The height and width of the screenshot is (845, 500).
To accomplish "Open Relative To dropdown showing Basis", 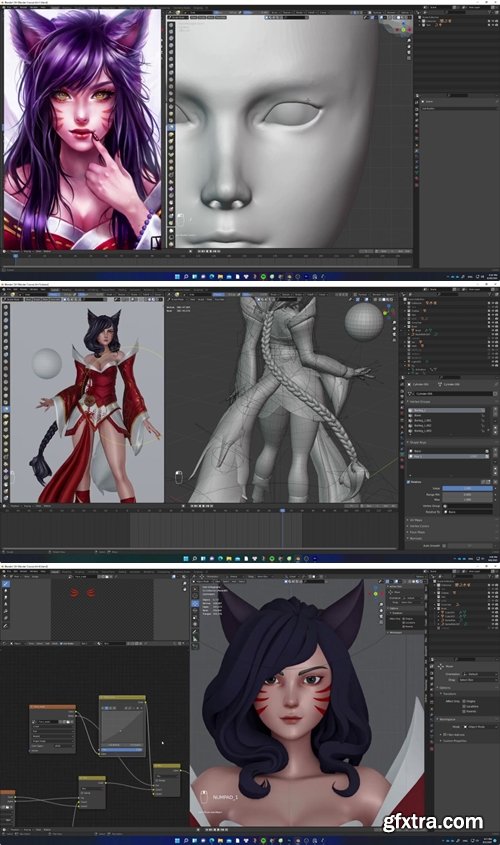I will [468, 511].
